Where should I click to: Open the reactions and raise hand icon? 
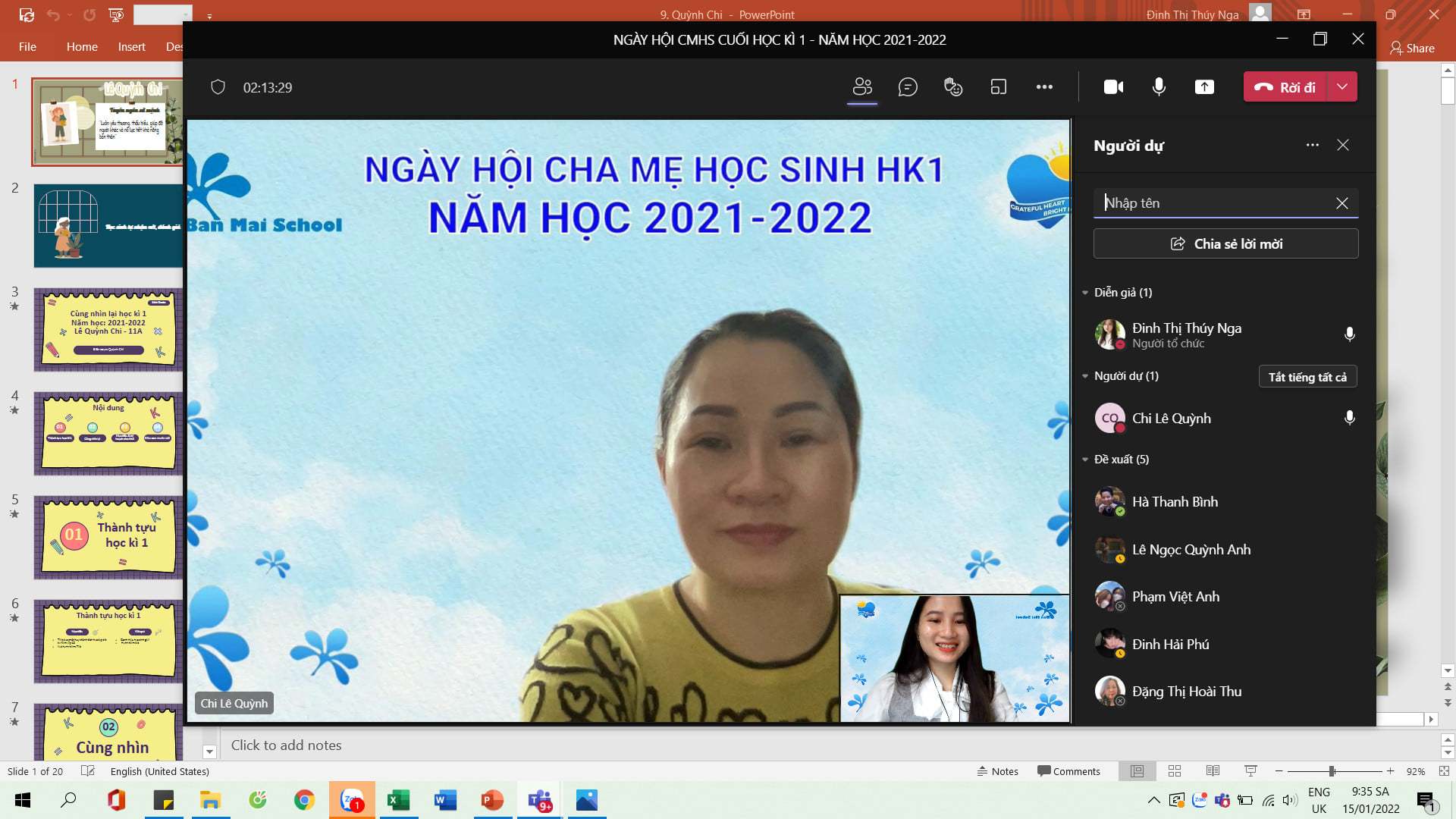tap(953, 87)
